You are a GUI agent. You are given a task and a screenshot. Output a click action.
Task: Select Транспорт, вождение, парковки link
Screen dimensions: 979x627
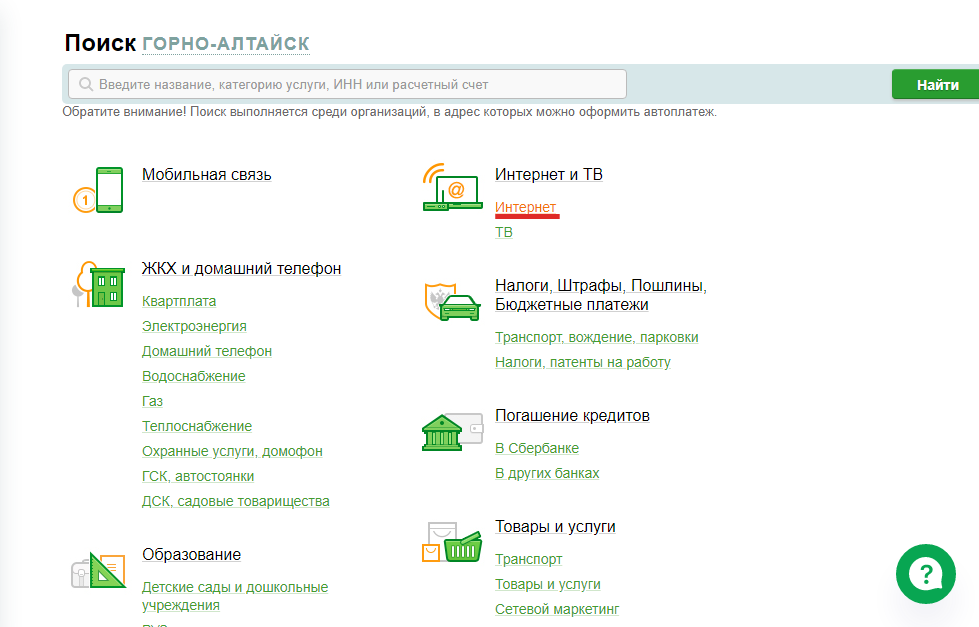[597, 337]
